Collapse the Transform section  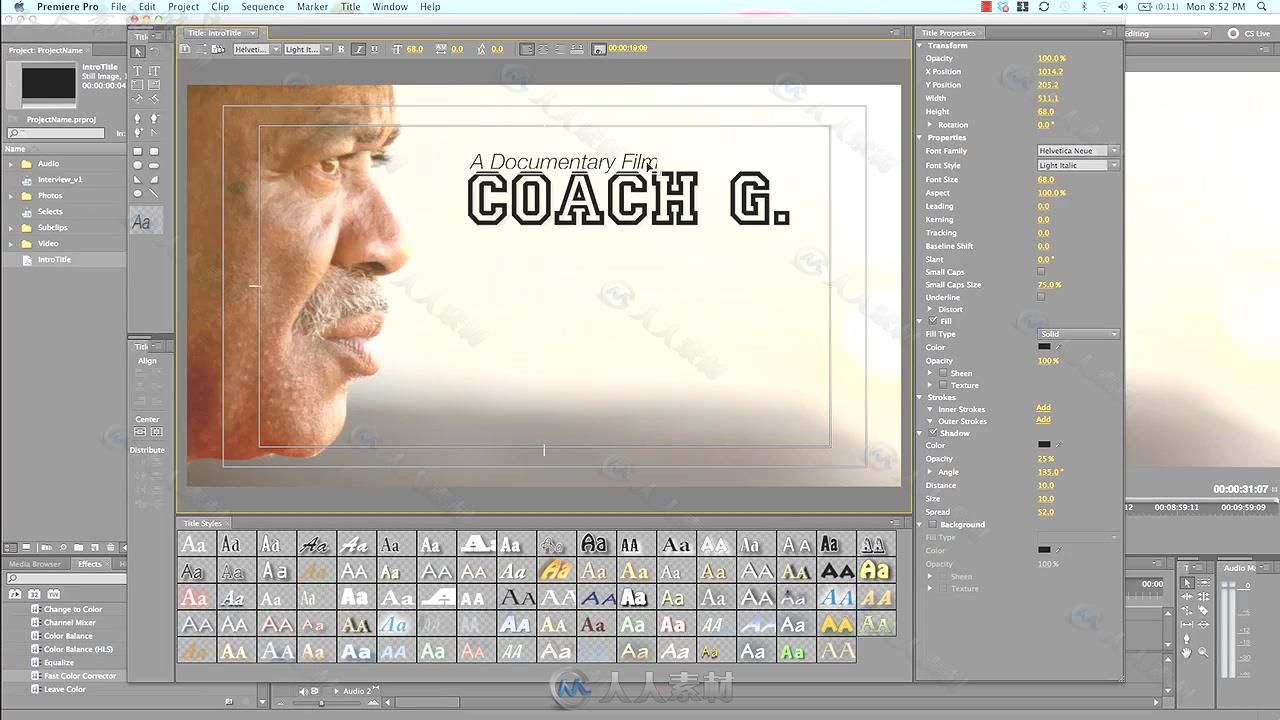coord(921,45)
